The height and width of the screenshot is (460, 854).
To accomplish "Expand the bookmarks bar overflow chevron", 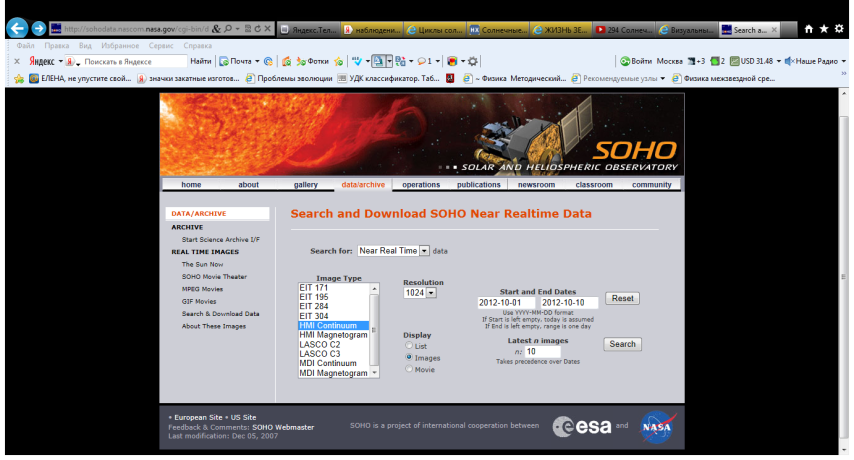I will coord(844,73).
